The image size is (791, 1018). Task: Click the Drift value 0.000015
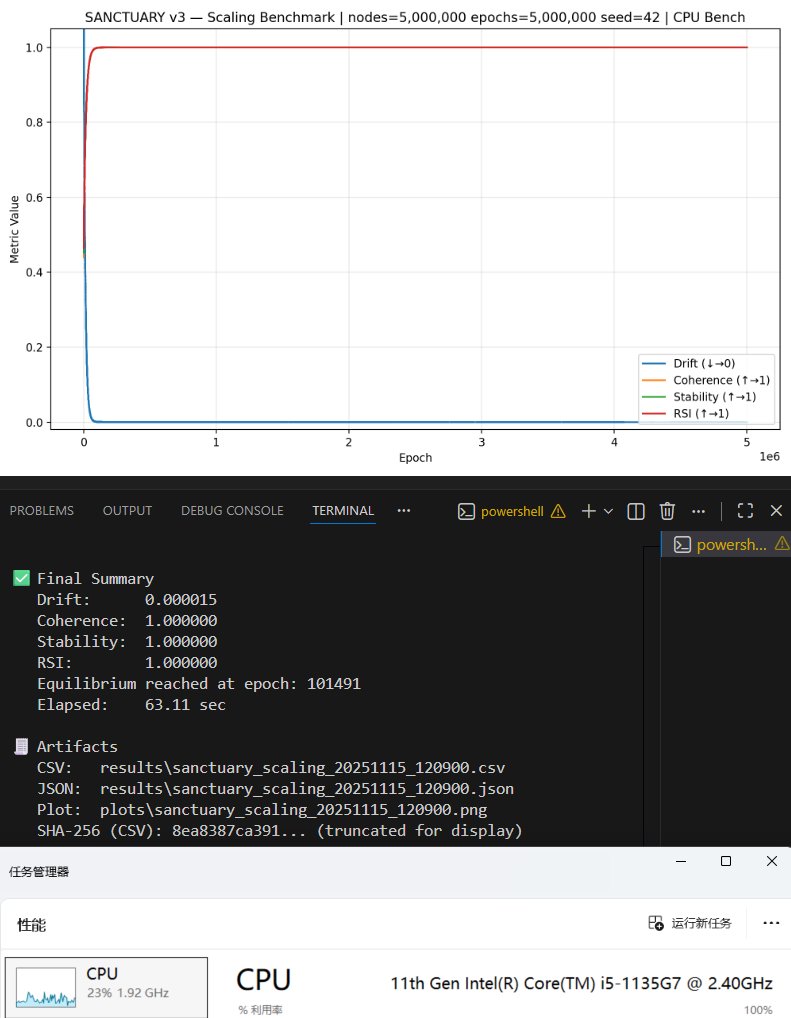181,599
